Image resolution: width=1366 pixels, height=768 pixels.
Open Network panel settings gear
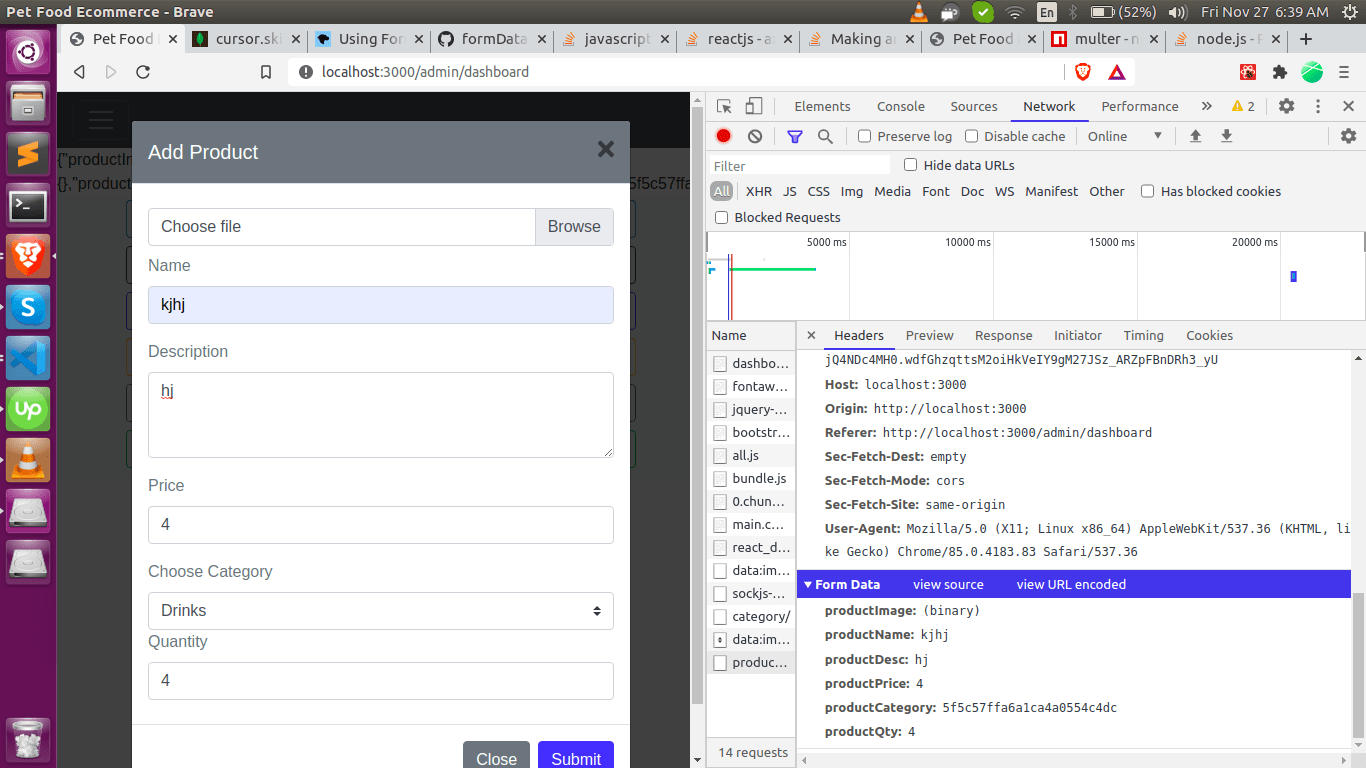pos(1349,136)
